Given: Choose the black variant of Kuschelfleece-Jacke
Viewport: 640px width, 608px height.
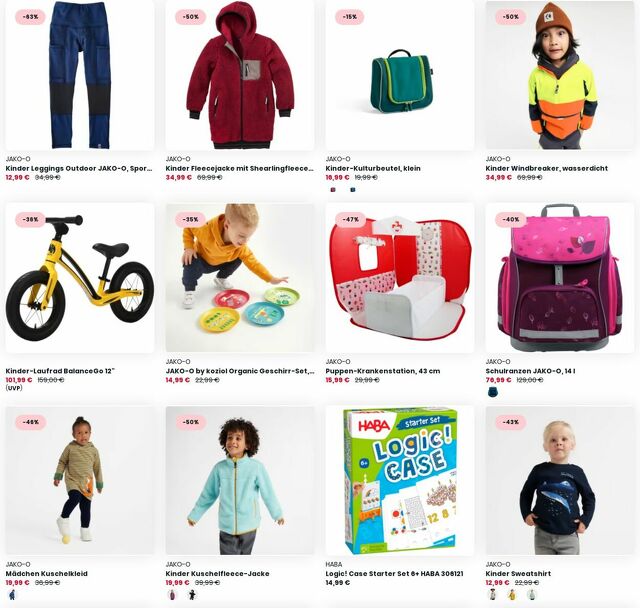Looking at the screenshot, I should [192, 595].
